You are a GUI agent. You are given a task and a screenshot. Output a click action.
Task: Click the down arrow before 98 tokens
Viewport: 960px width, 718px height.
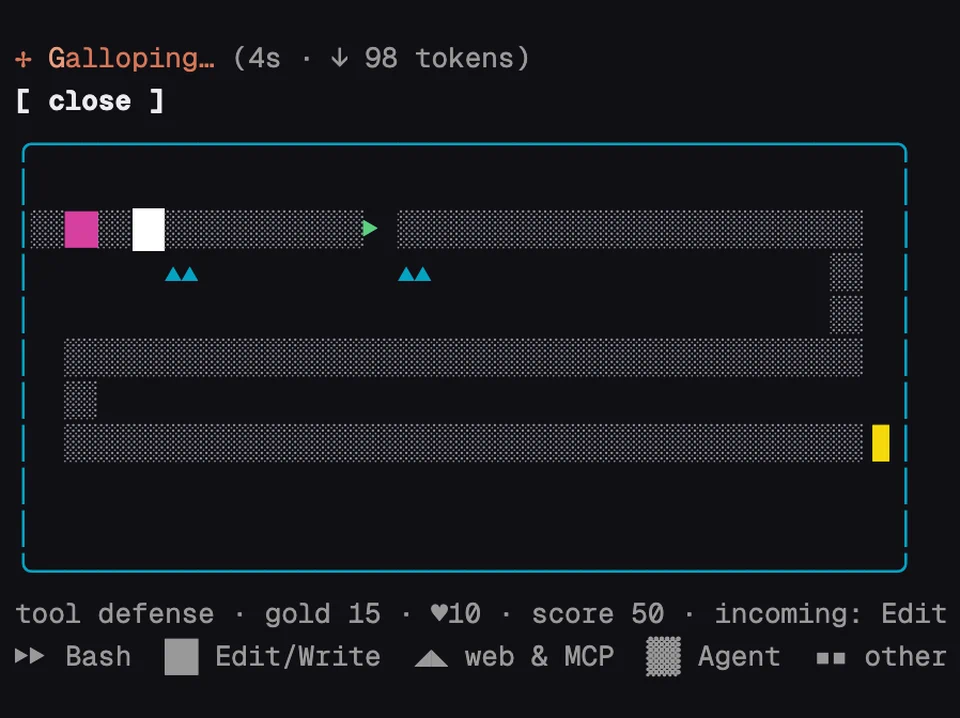pyautogui.click(x=339, y=59)
